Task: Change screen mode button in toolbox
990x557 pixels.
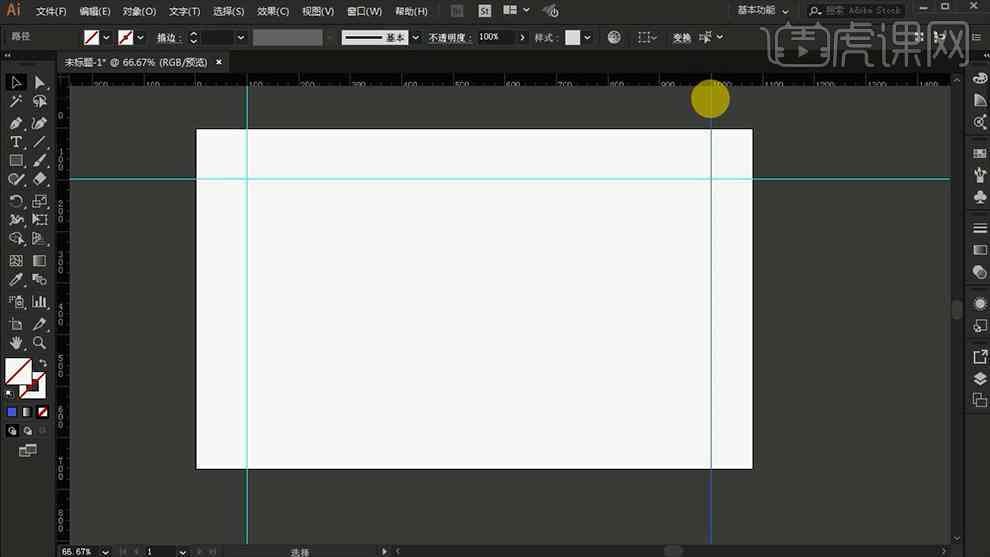Action: coord(28,451)
